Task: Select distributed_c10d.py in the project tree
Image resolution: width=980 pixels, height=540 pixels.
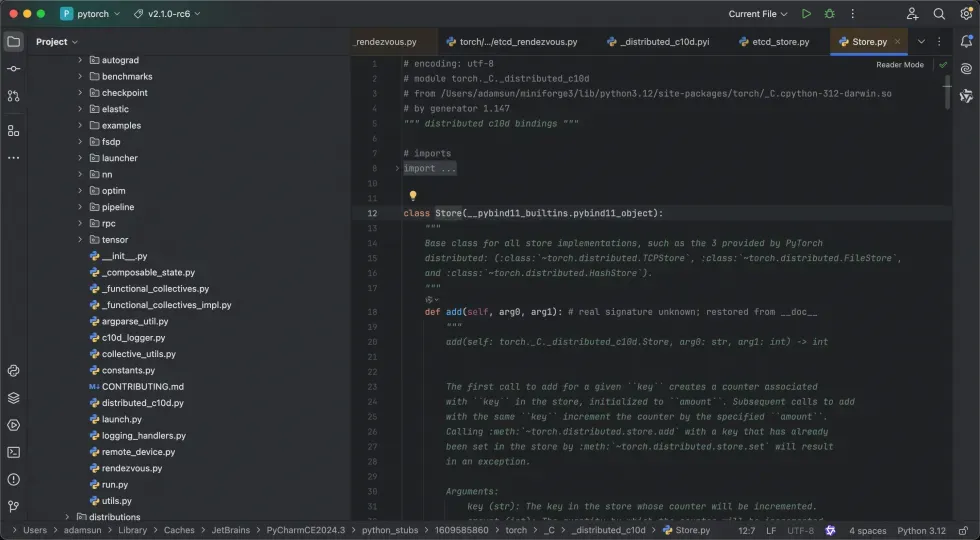Action: (x=142, y=403)
